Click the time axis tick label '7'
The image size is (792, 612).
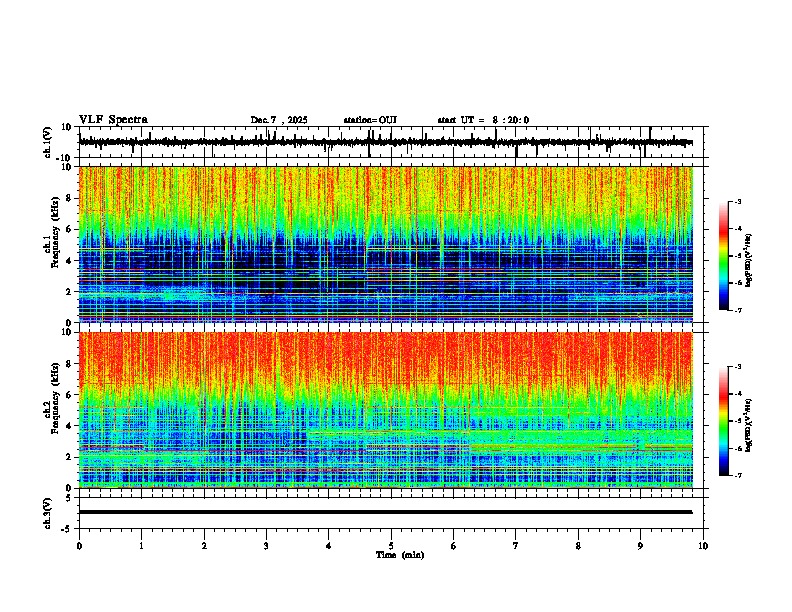pyautogui.click(x=516, y=546)
